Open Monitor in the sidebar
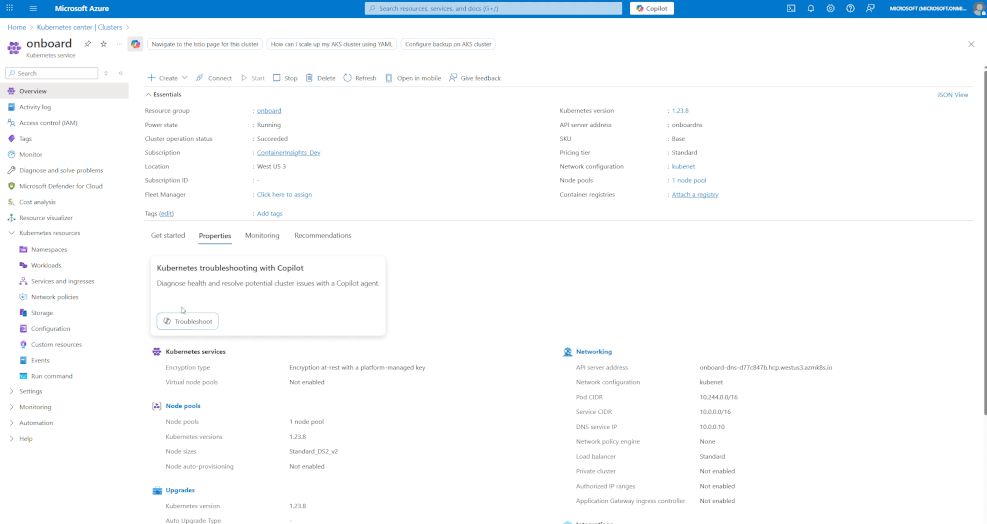Screen dimensions: 987x524 (30, 154)
